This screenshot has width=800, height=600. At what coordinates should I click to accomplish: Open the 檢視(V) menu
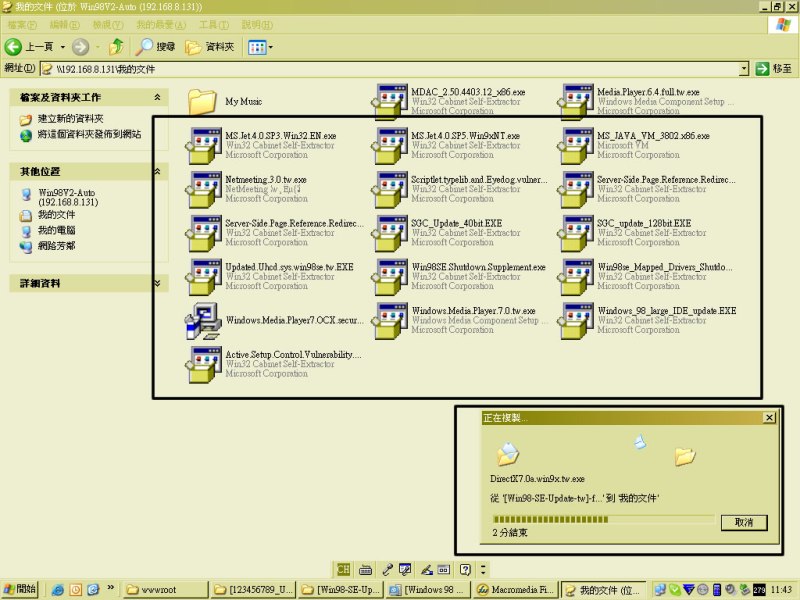[108, 24]
